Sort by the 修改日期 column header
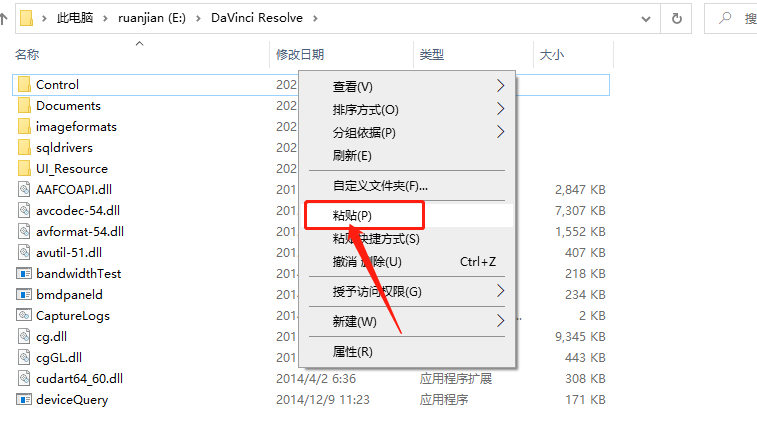This screenshot has width=757, height=429. point(300,55)
